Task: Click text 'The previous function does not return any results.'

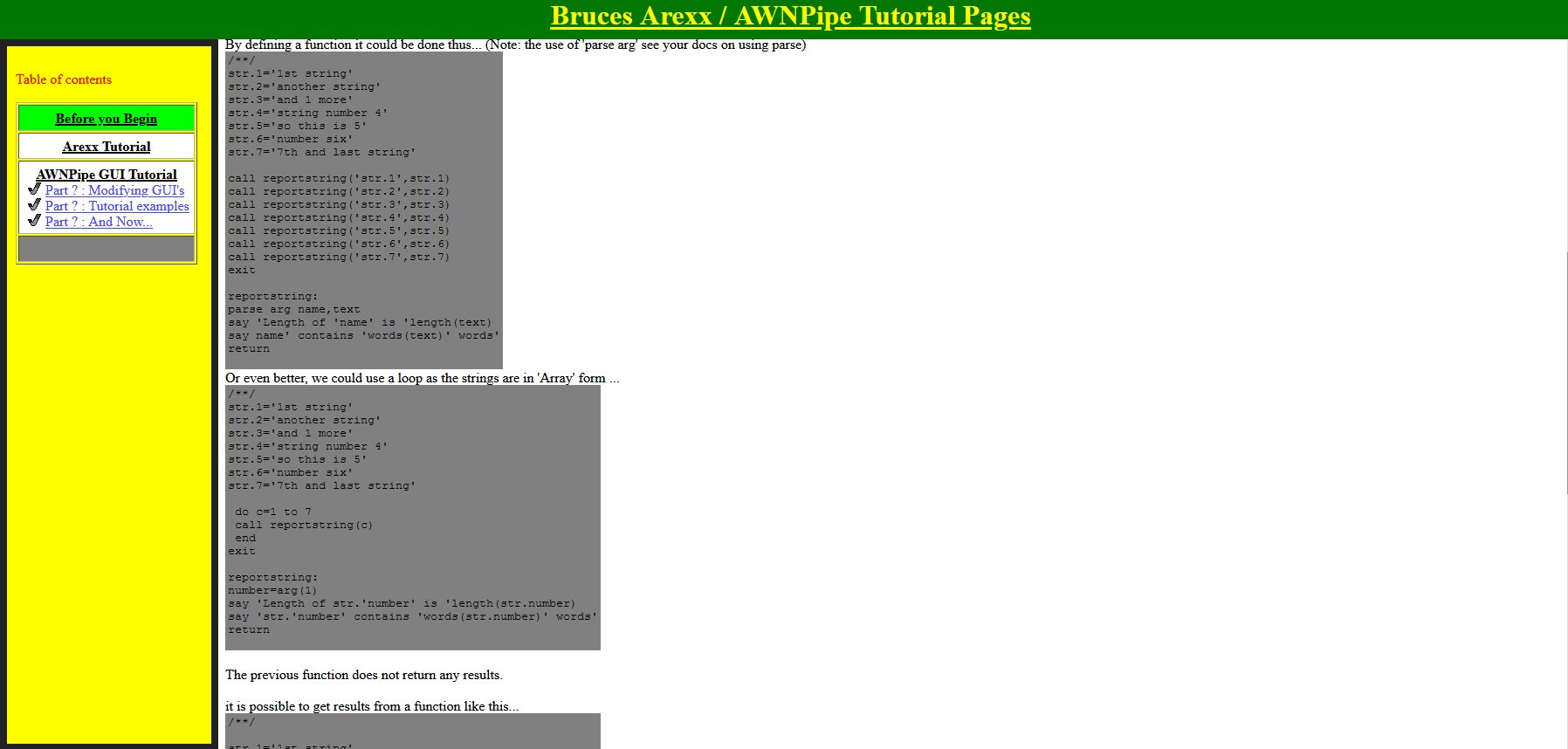Action: coord(364,675)
